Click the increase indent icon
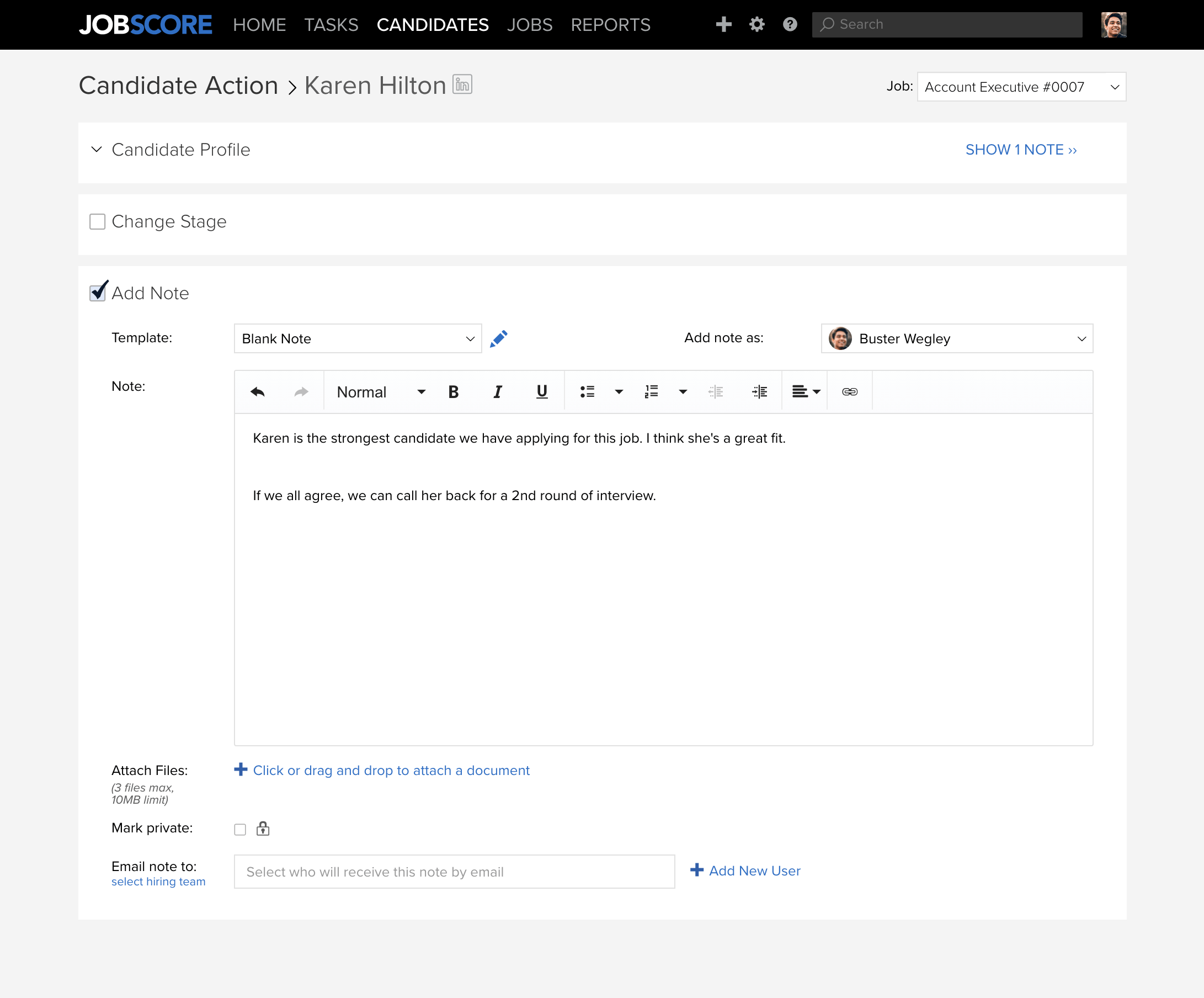 click(760, 392)
